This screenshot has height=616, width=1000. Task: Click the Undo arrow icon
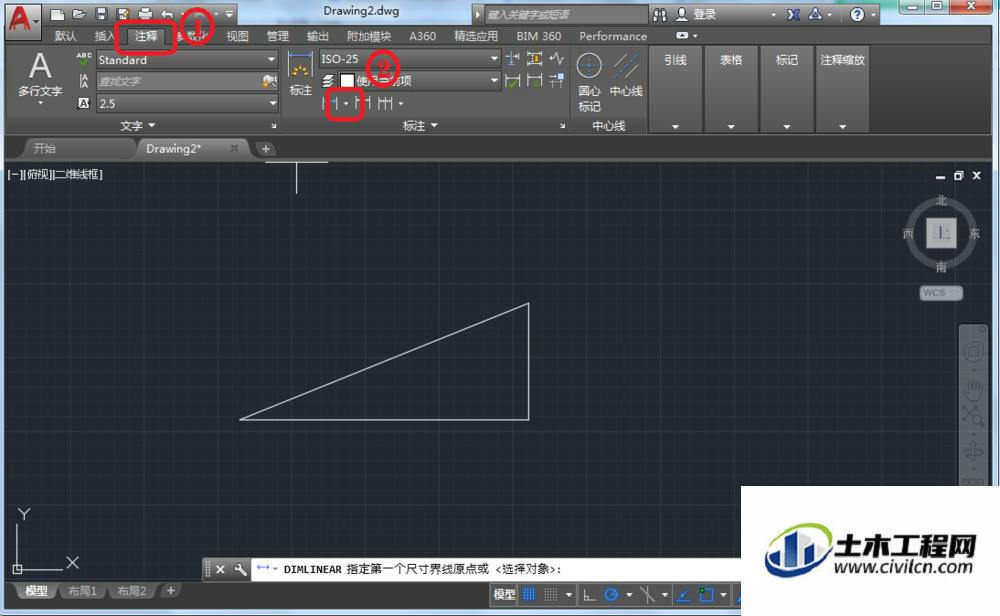click(x=167, y=14)
